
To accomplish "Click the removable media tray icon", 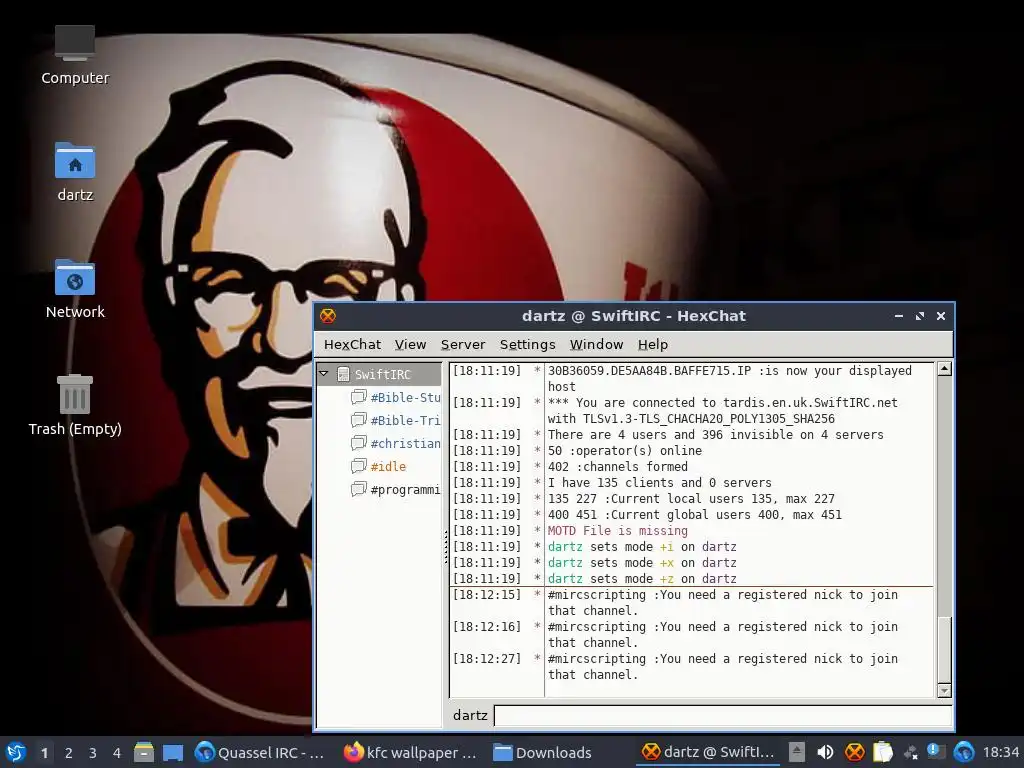I will 796,752.
